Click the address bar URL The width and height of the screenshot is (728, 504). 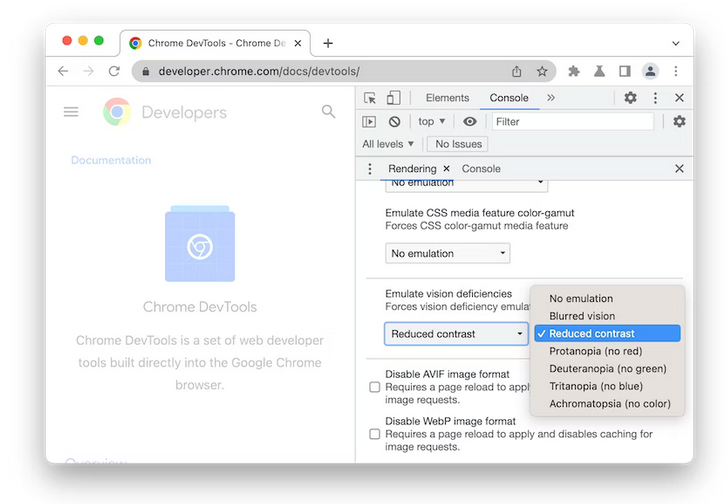259,71
